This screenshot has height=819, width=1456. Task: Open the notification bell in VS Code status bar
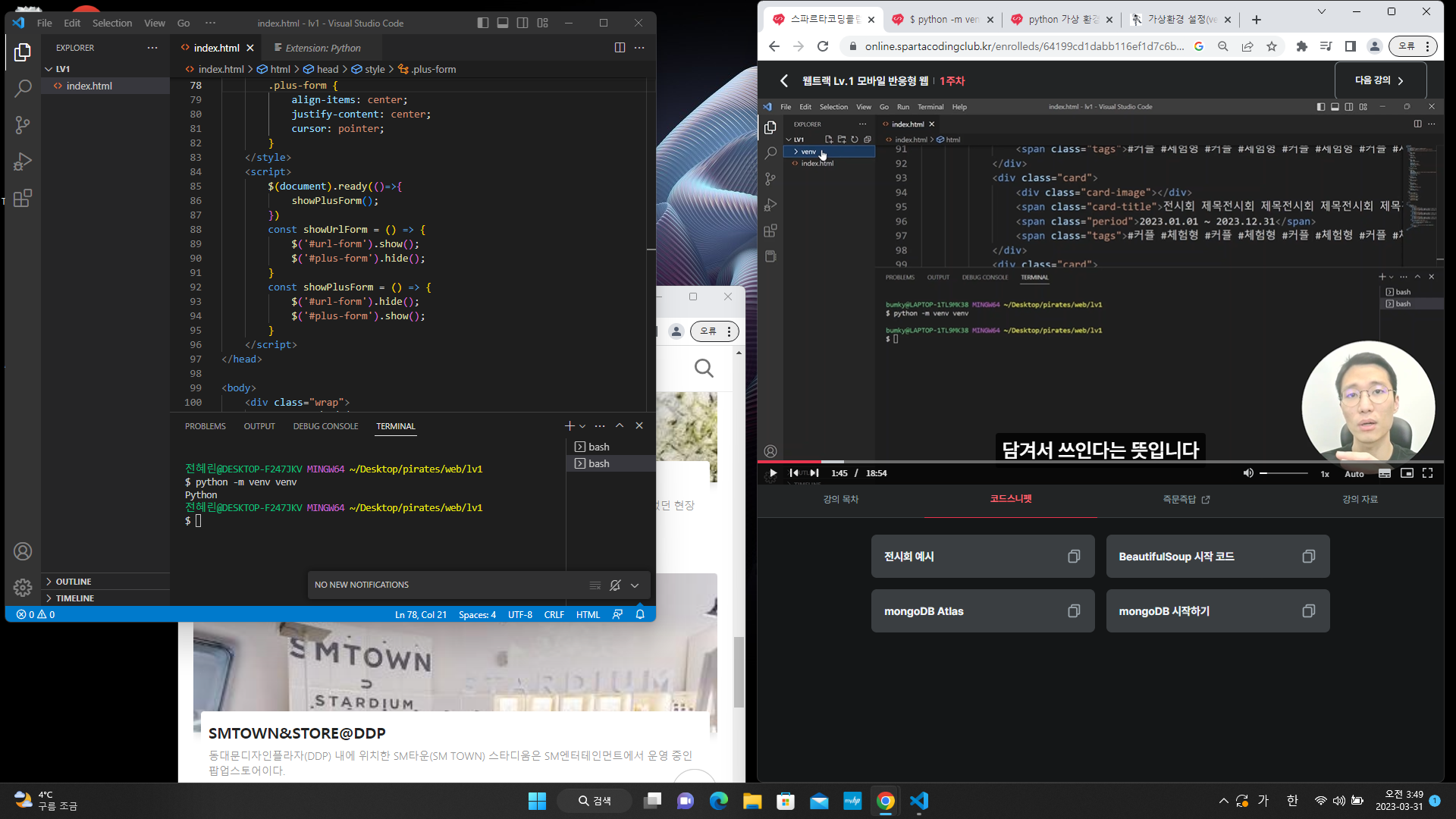pyautogui.click(x=640, y=615)
